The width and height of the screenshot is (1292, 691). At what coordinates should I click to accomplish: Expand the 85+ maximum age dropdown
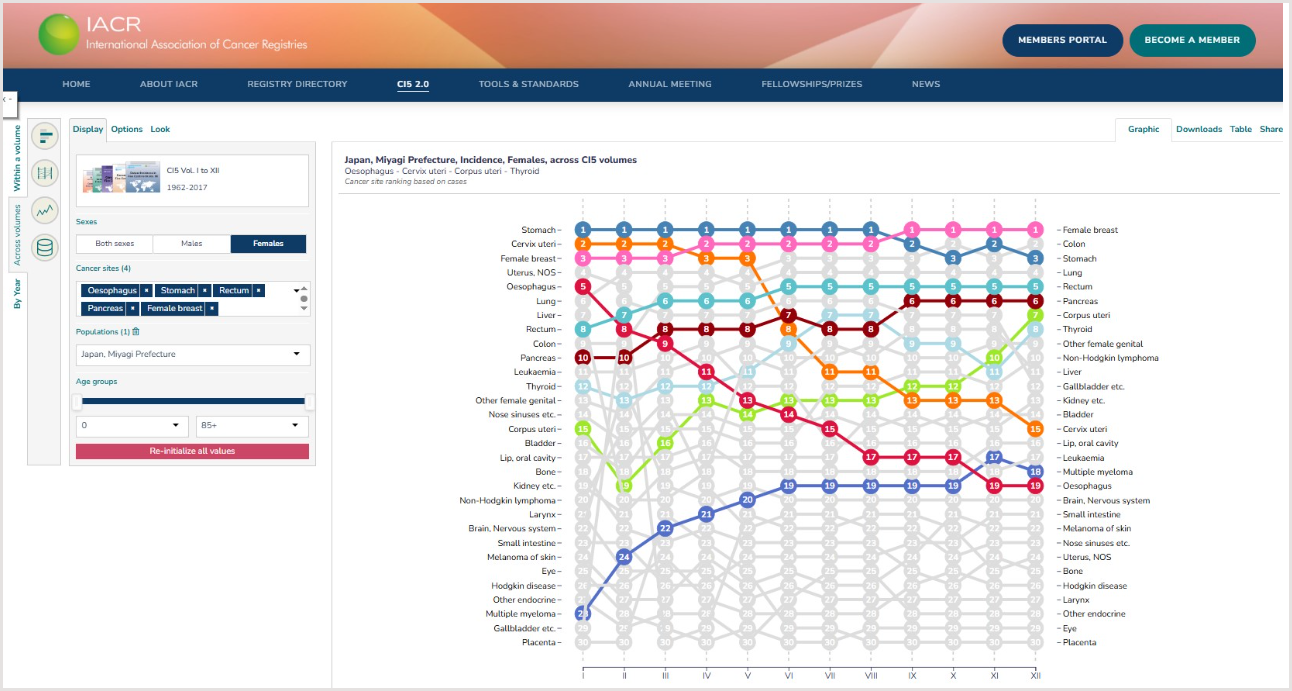tap(253, 425)
